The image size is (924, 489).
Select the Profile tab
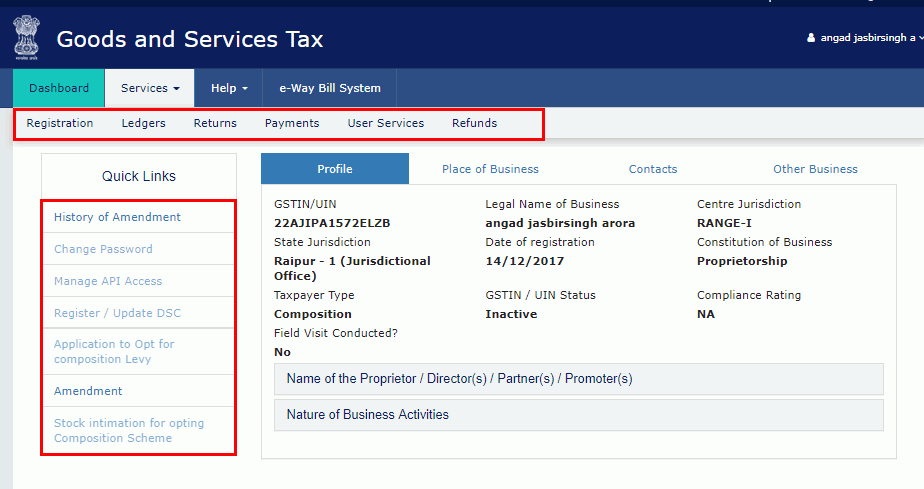coord(335,169)
